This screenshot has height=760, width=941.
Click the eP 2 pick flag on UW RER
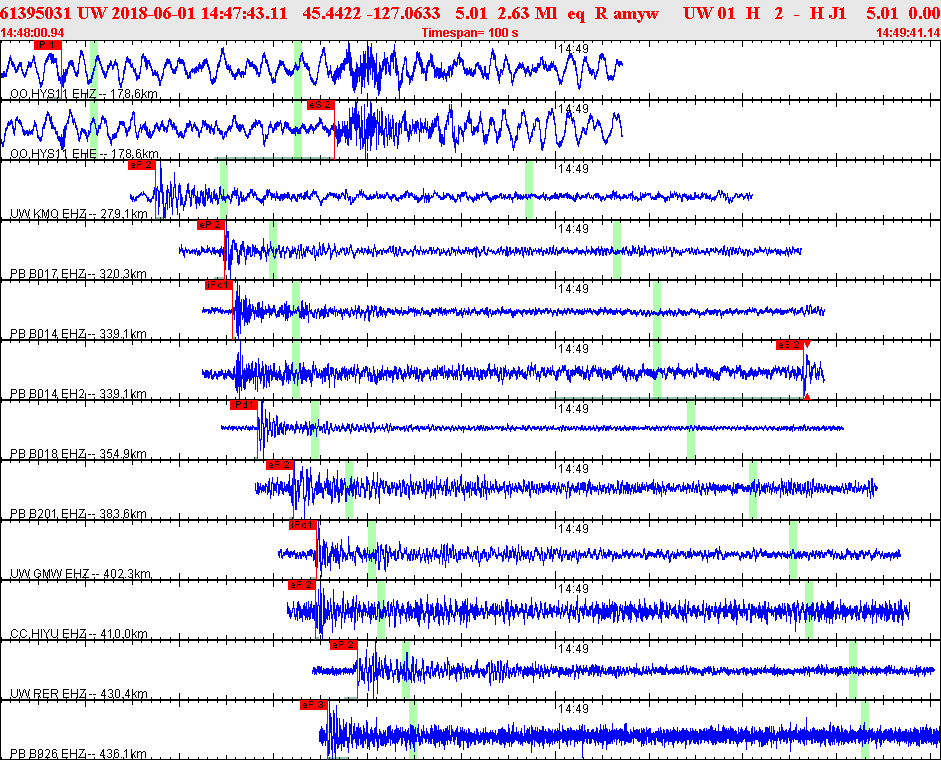click(x=344, y=645)
